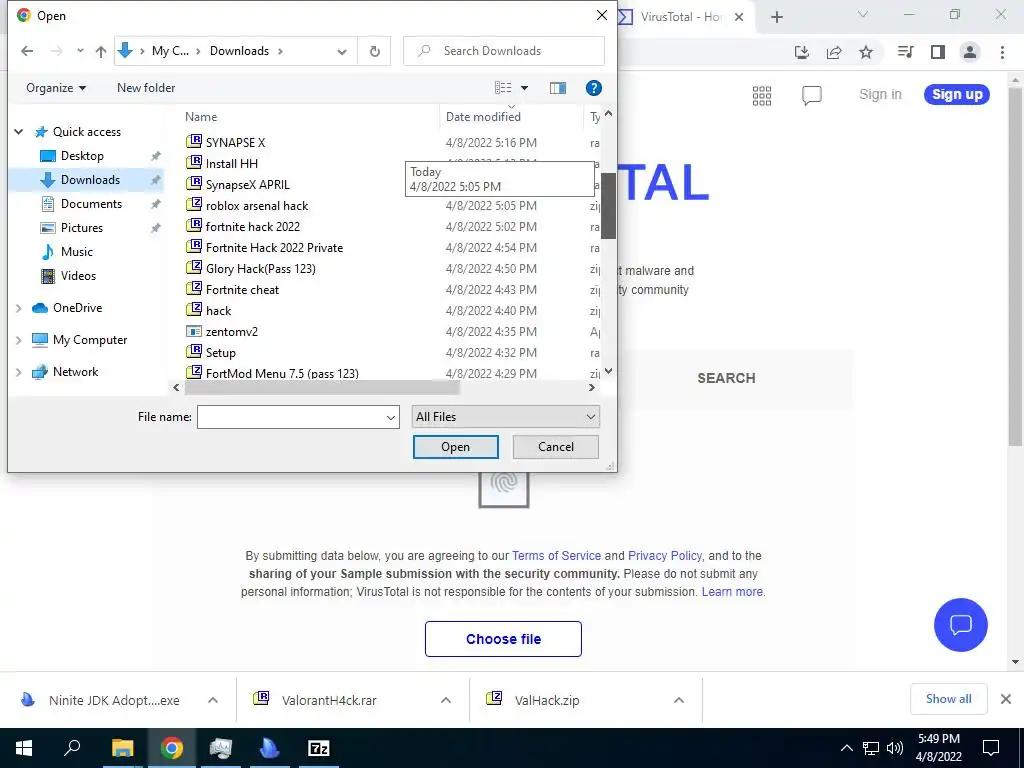This screenshot has height=768, width=1024.
Task: Expand recent locations dropdown arrow
Action: 80,51
